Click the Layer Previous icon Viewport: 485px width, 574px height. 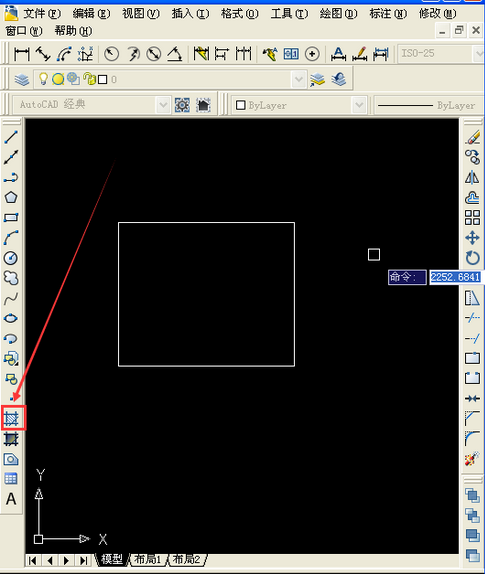point(339,79)
